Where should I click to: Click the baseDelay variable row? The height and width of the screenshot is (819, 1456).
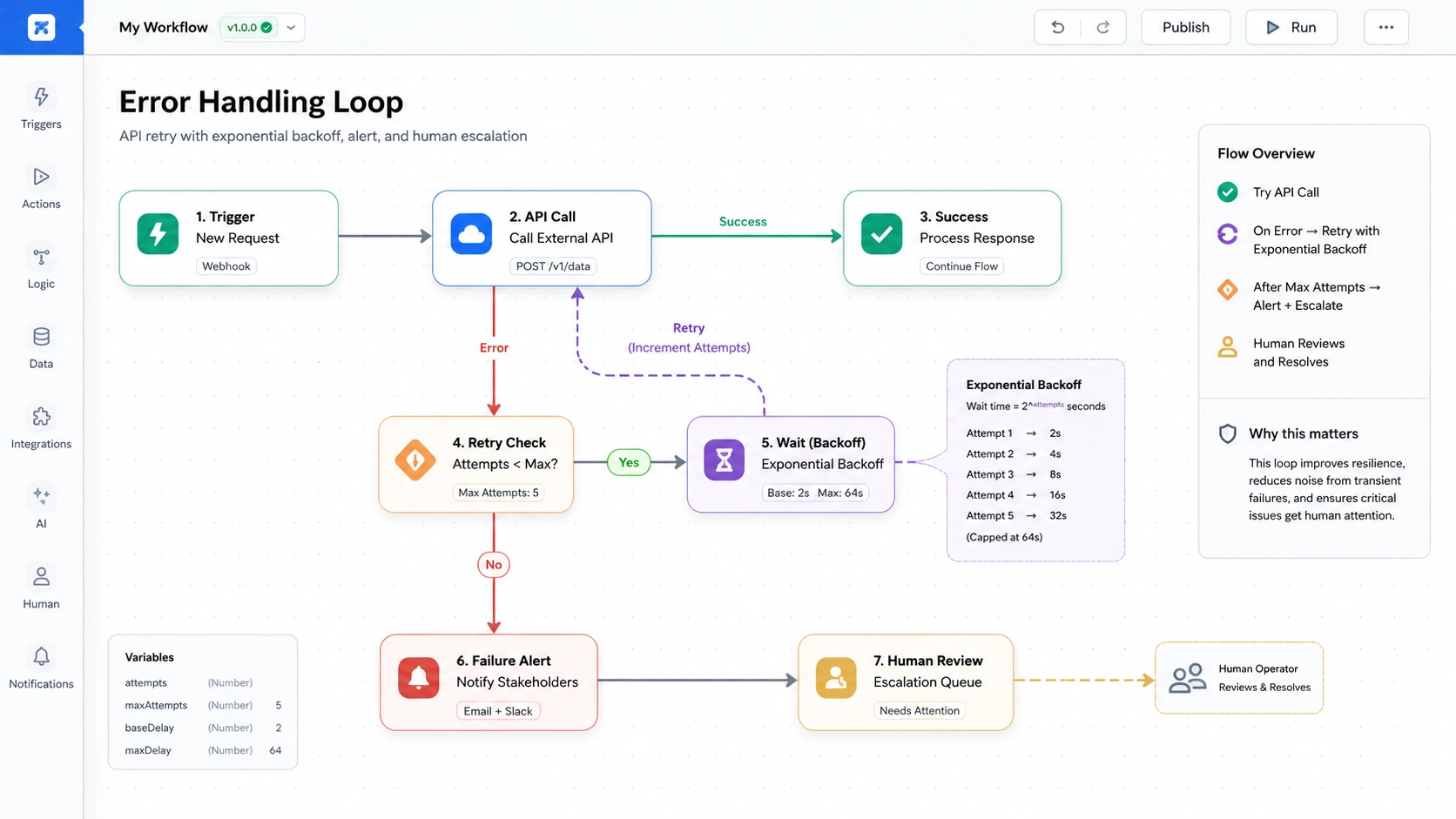203,728
